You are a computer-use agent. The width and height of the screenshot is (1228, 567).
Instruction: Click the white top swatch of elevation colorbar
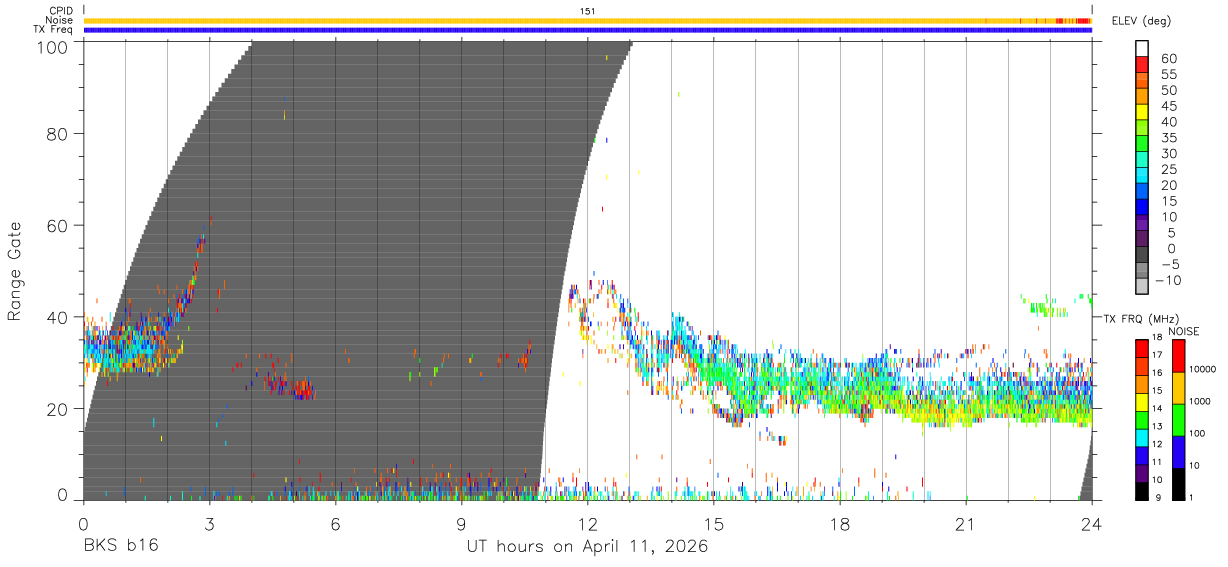pos(1142,48)
